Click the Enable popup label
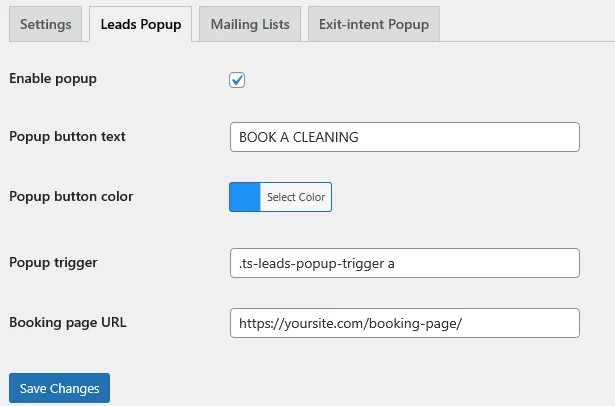 pyautogui.click(x=53, y=78)
